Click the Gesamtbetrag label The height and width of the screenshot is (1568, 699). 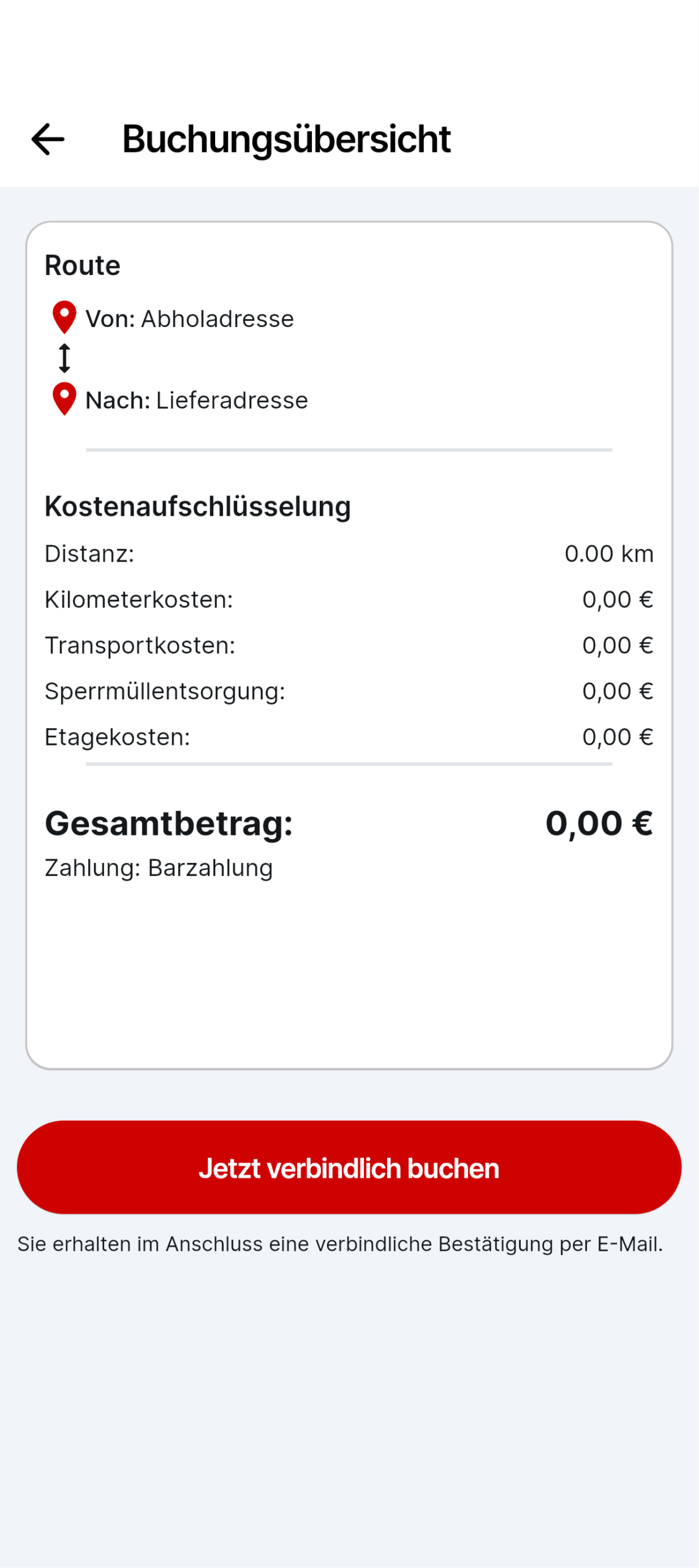point(168,823)
